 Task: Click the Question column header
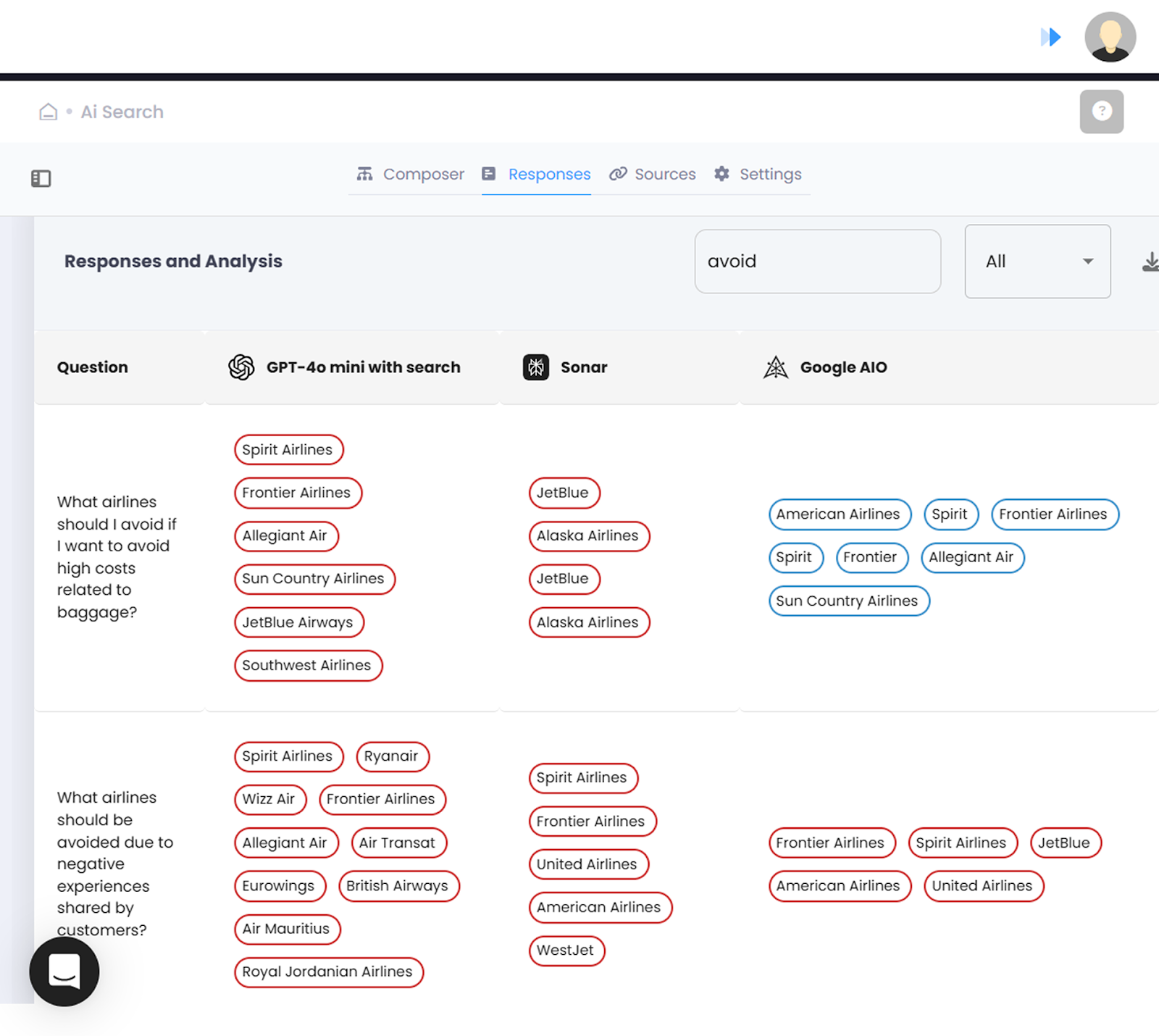point(93,367)
